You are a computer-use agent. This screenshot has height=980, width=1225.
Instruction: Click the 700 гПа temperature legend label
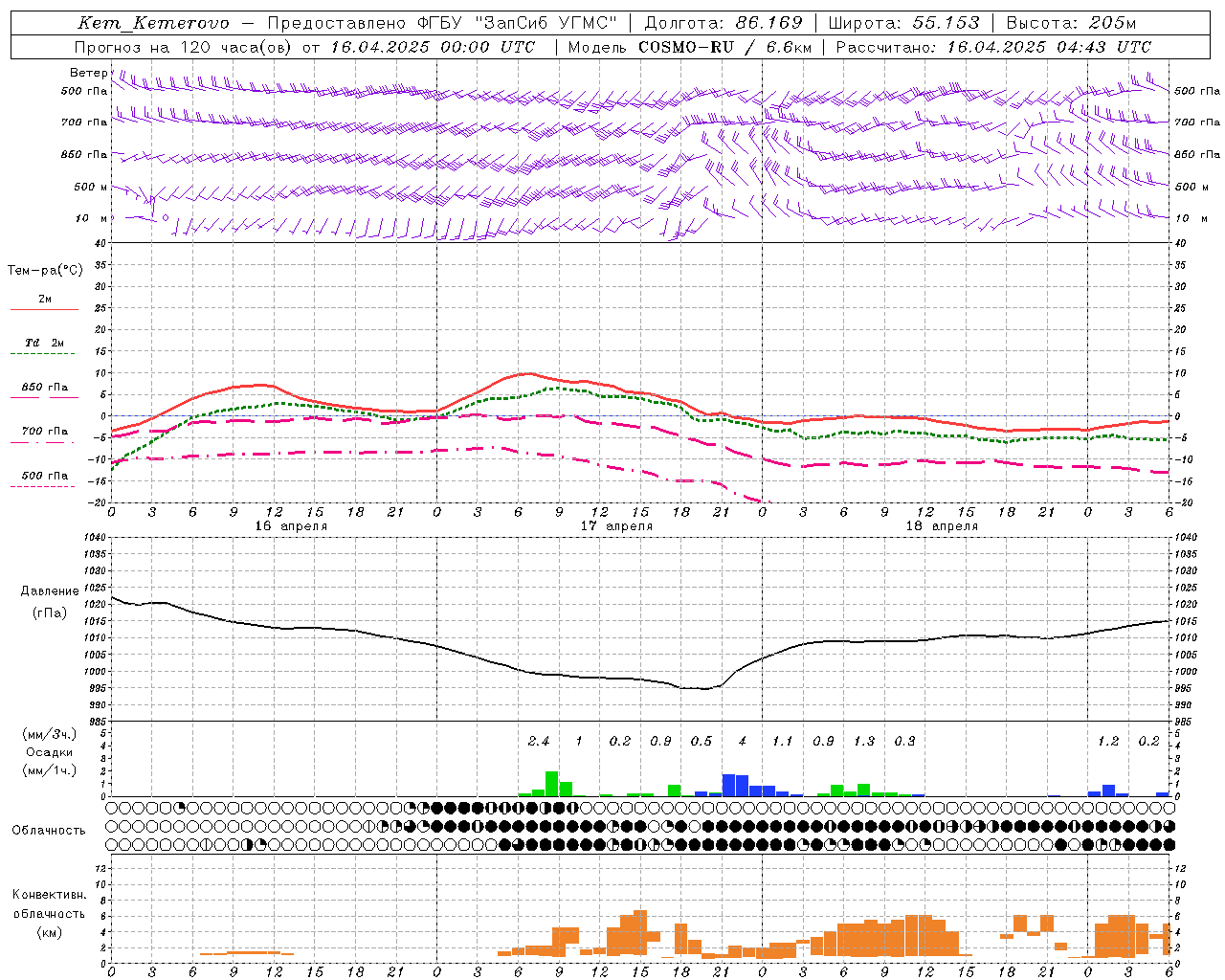pyautogui.click(x=44, y=431)
